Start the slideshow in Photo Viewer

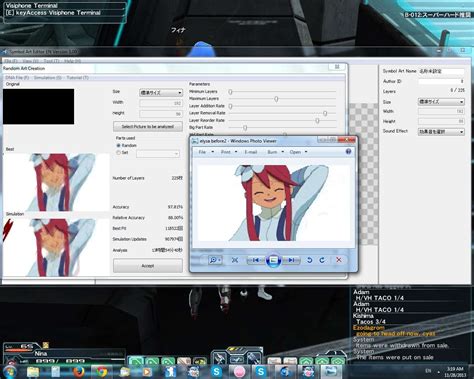(273, 260)
